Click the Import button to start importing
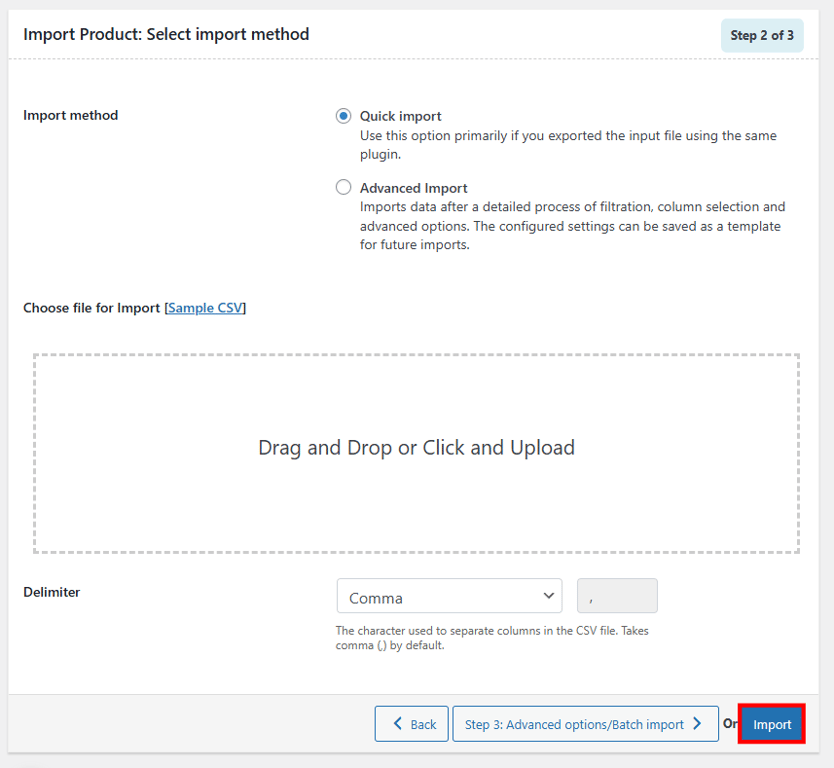This screenshot has height=768, width=834. (x=771, y=723)
